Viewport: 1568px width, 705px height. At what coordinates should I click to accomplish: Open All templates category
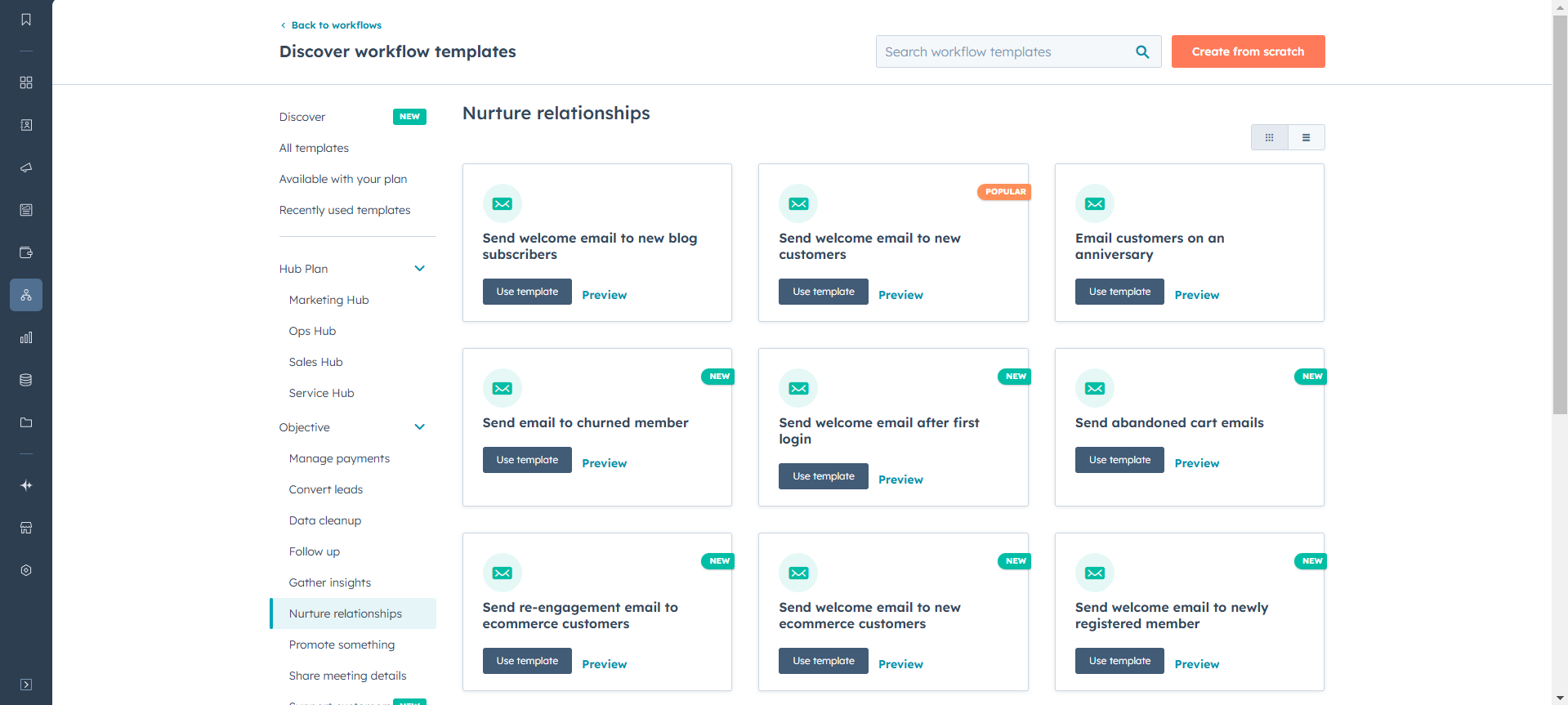tap(314, 148)
